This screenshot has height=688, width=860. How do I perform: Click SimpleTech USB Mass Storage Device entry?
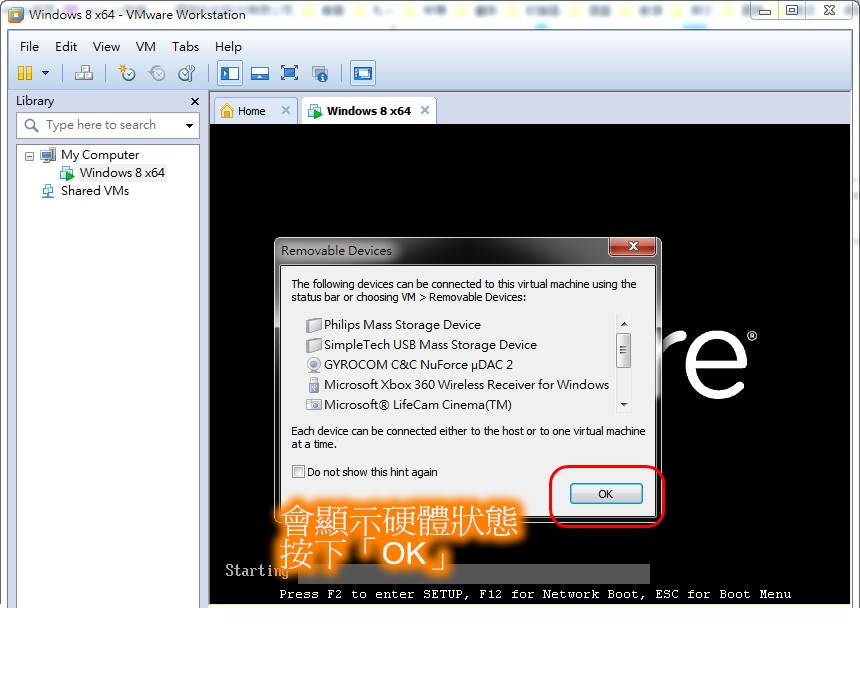click(430, 345)
